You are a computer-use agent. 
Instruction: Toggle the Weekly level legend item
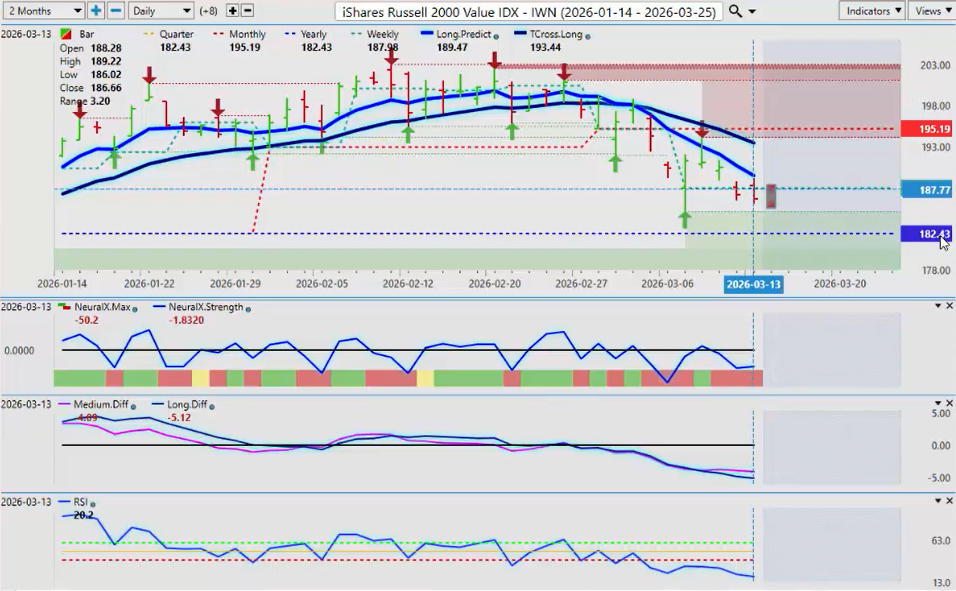pos(376,34)
